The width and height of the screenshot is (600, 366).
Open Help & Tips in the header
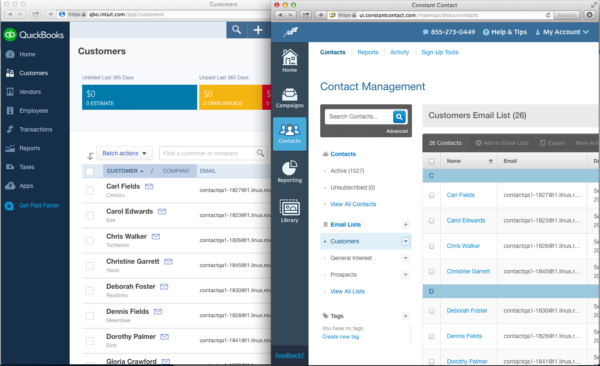505,32
